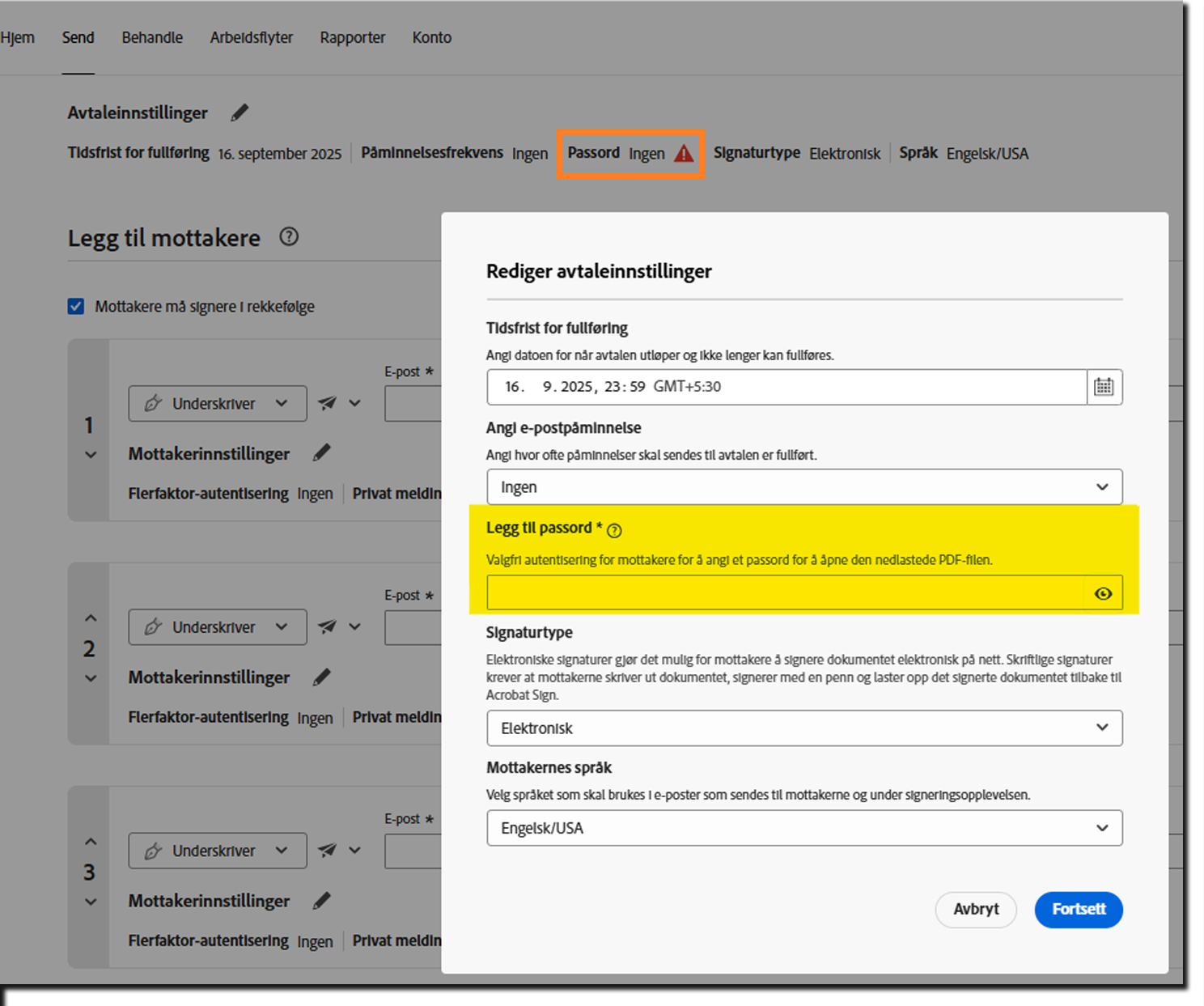
Task: Uncheck Mottakere må signere i rekkefølge
Action: point(75,306)
